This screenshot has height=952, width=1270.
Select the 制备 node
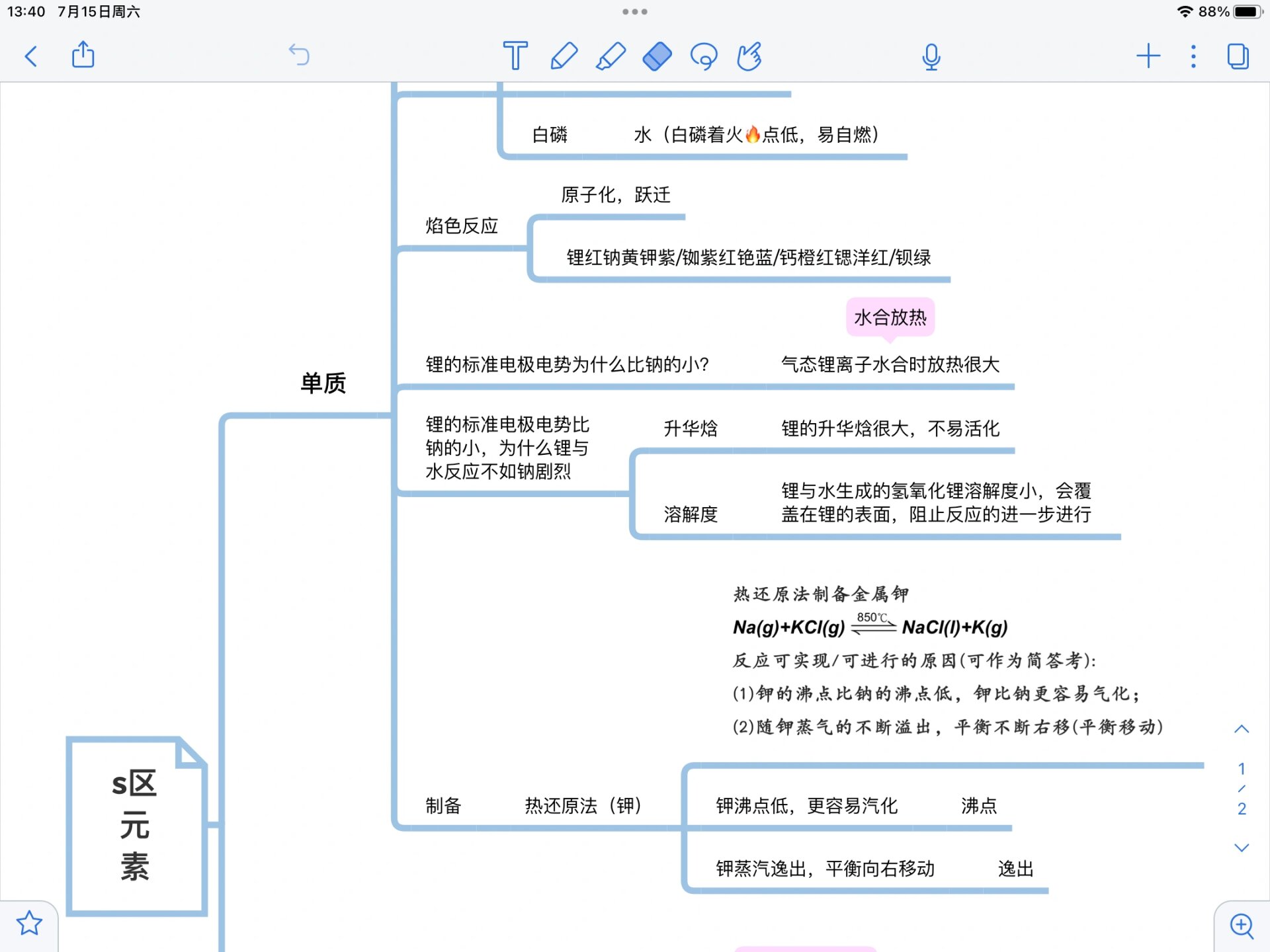tap(443, 805)
